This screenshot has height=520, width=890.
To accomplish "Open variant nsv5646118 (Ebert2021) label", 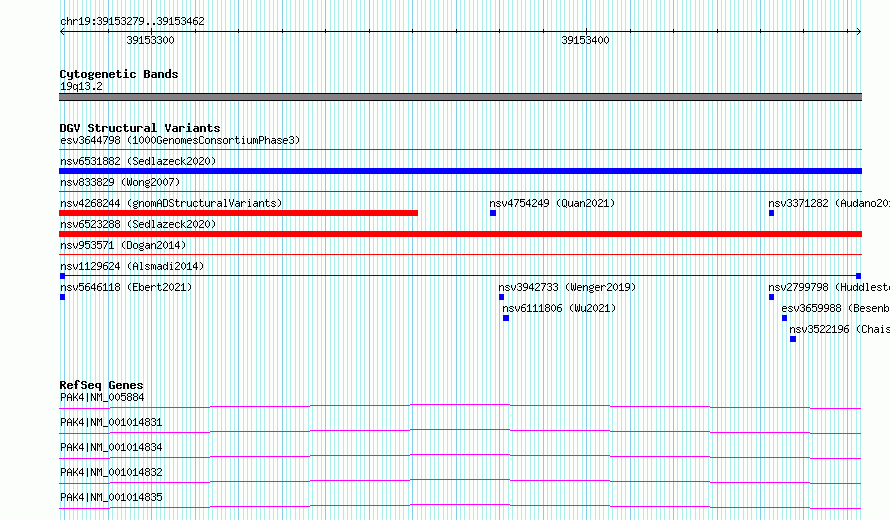I will (126, 287).
